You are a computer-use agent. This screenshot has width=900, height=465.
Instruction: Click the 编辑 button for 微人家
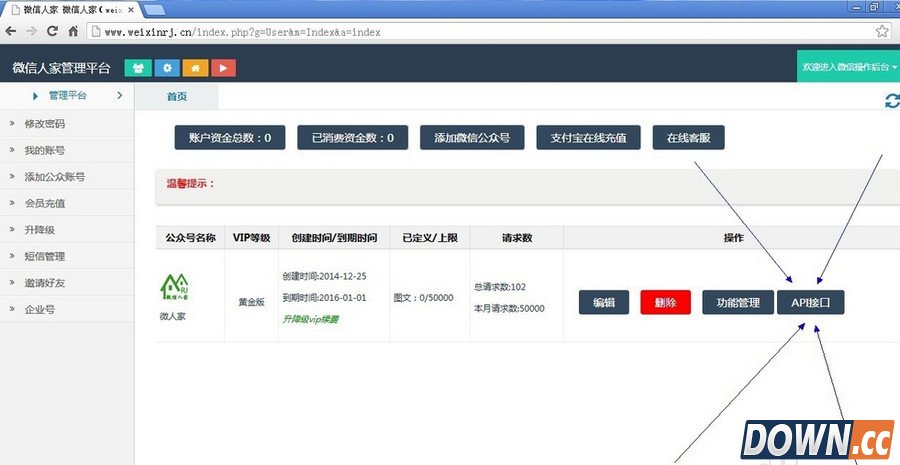pos(604,303)
